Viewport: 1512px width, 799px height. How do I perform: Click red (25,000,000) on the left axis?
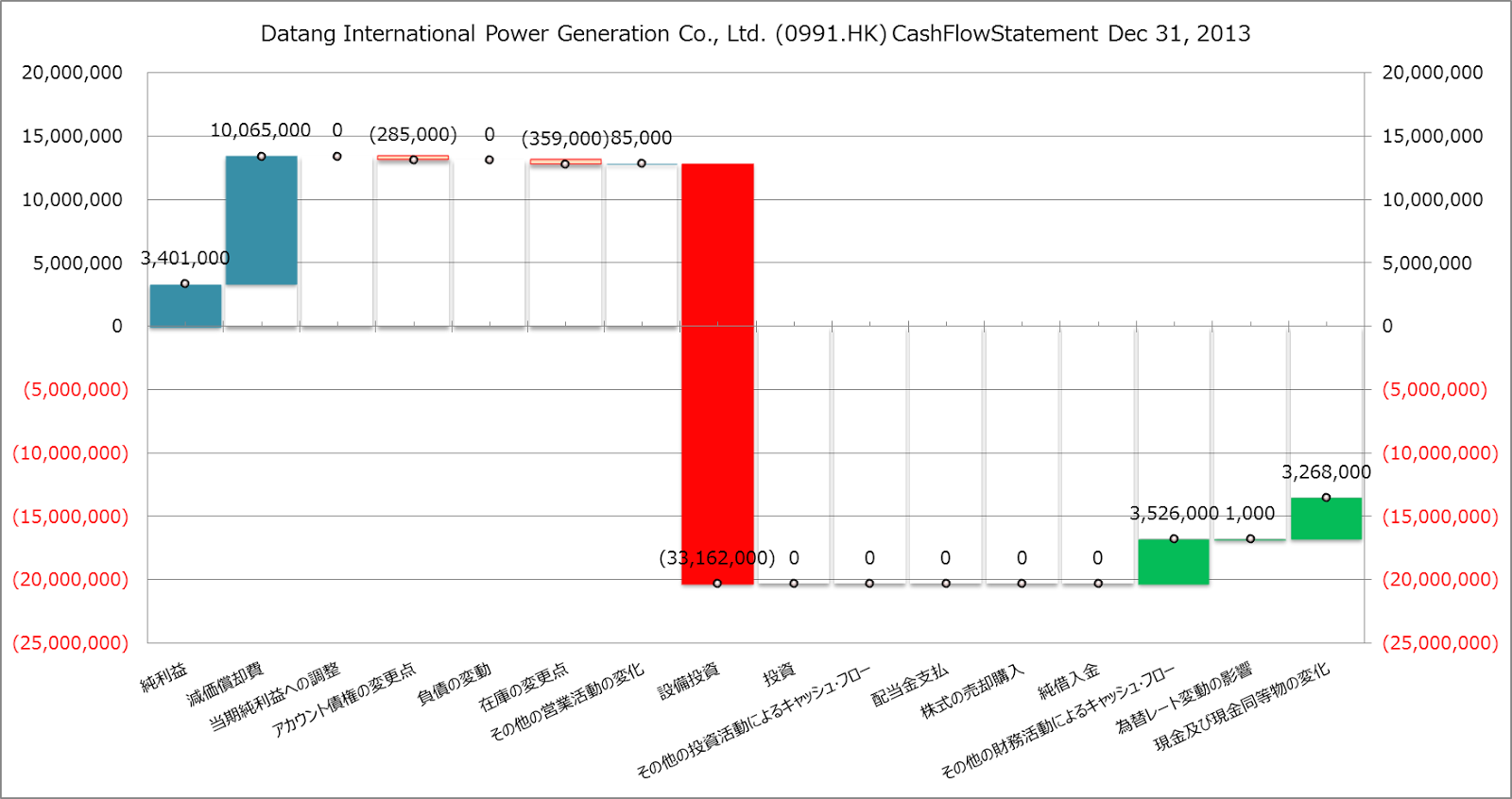click(70, 642)
